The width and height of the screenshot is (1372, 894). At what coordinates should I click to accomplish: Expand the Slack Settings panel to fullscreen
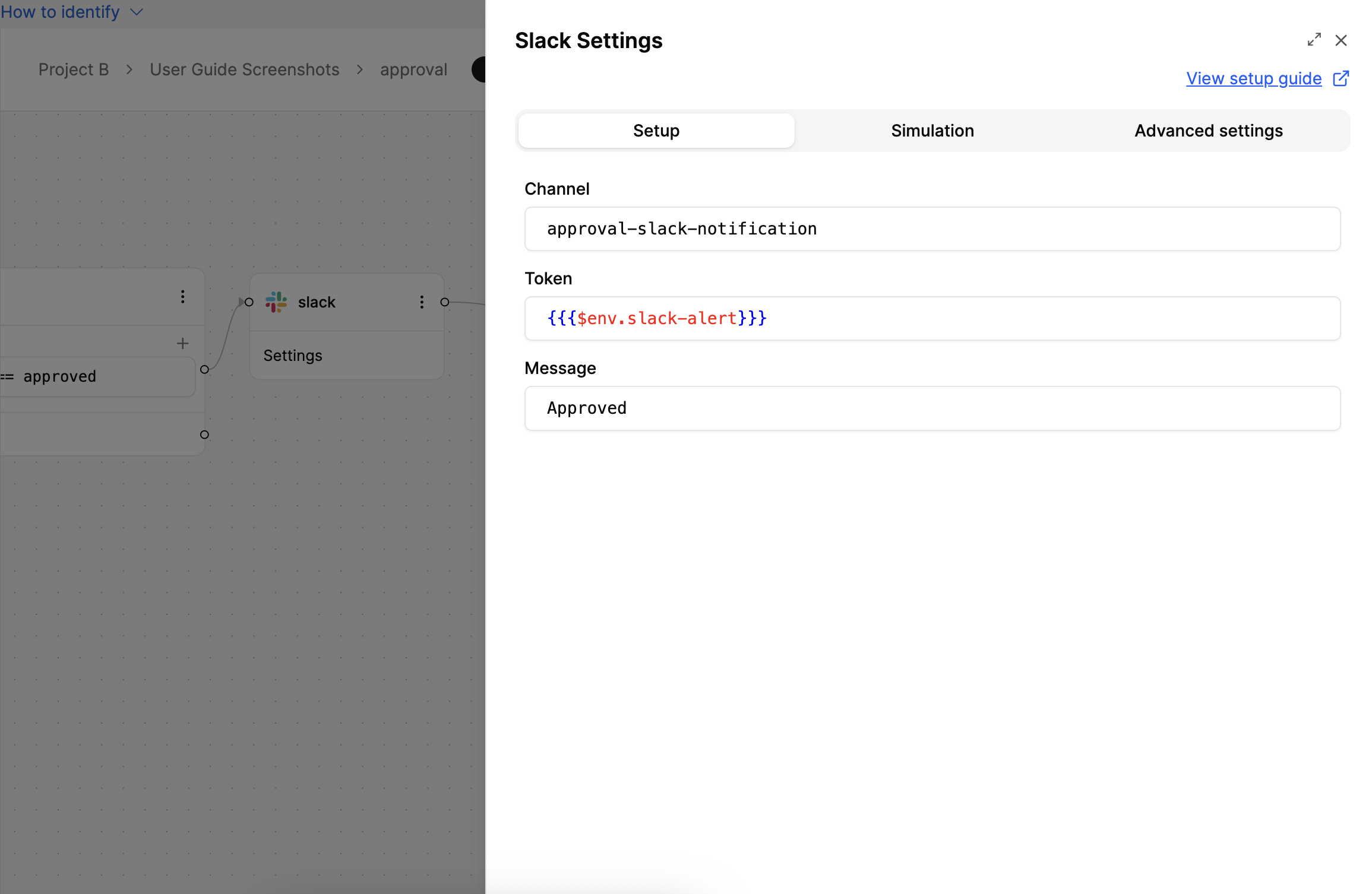click(x=1314, y=40)
